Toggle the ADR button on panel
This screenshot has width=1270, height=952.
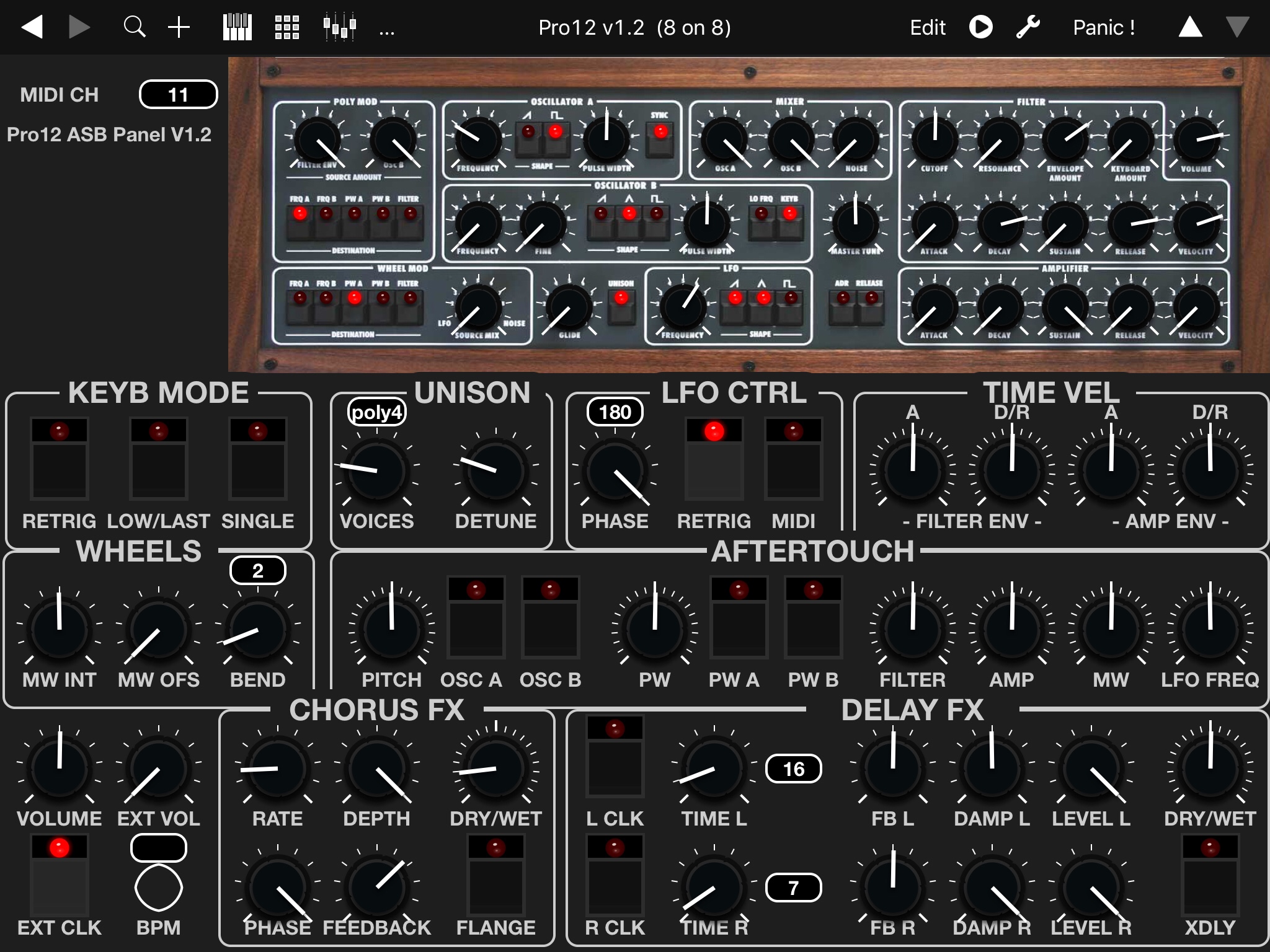[x=843, y=306]
